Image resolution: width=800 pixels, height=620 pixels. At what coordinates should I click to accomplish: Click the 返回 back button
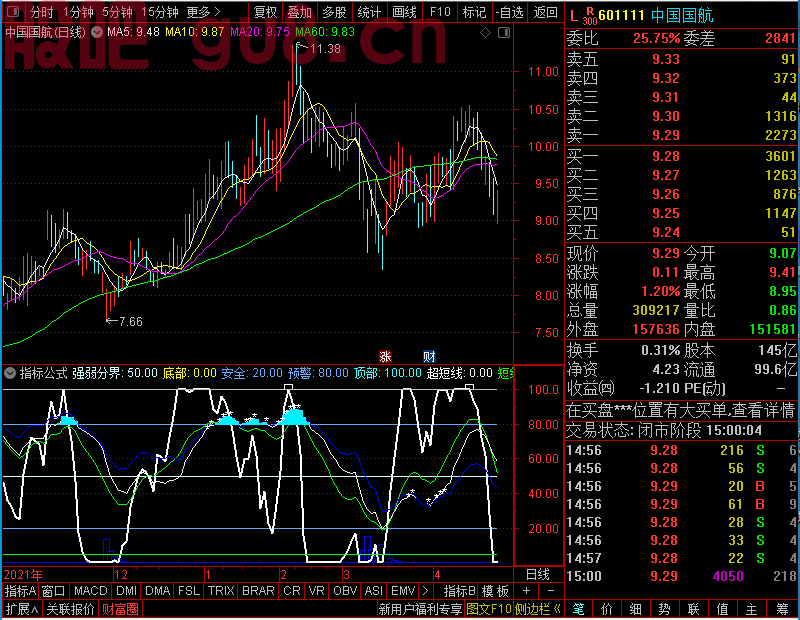(x=545, y=12)
